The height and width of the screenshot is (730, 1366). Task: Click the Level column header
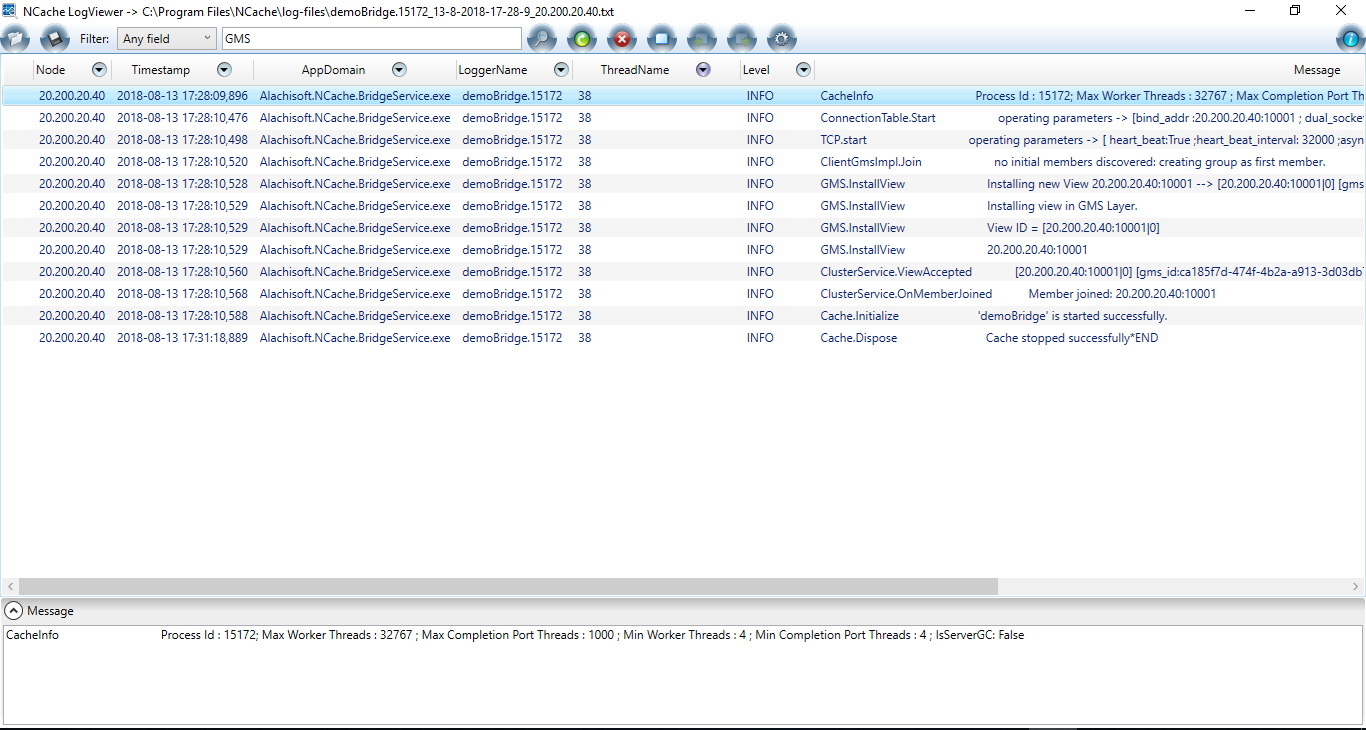tap(756, 70)
